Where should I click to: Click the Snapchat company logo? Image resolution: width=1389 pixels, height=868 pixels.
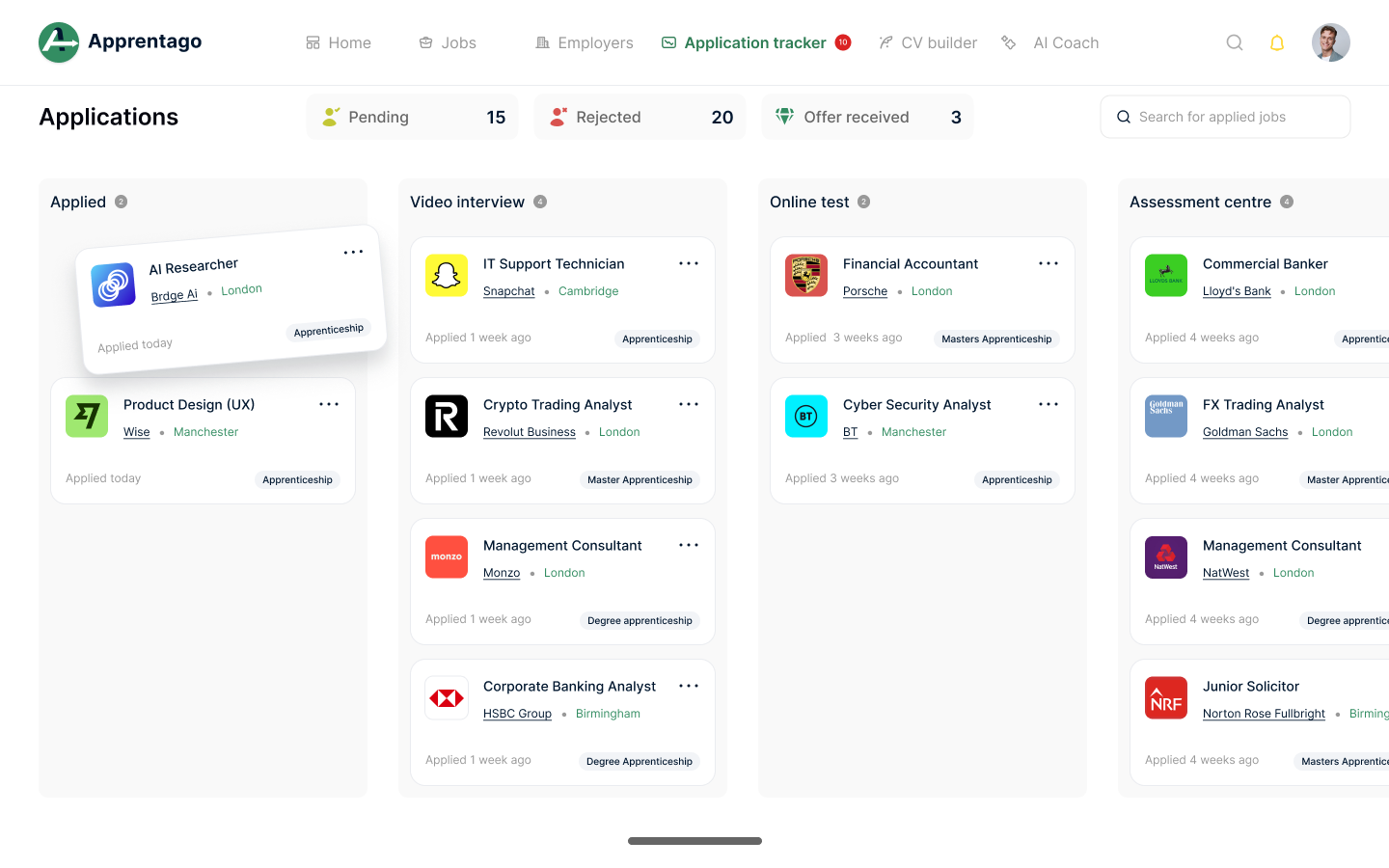pos(447,276)
